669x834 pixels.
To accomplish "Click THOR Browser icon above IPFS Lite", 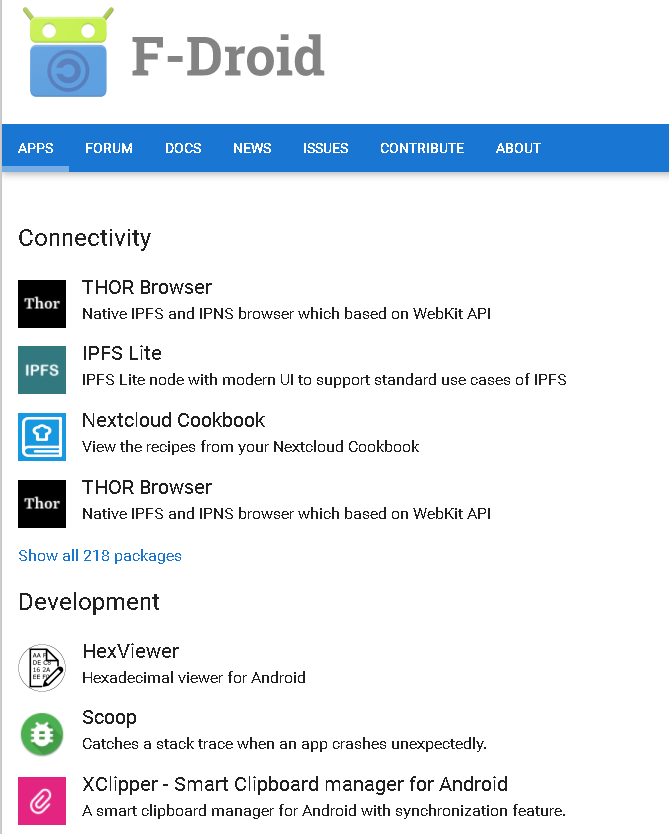I will click(x=42, y=304).
